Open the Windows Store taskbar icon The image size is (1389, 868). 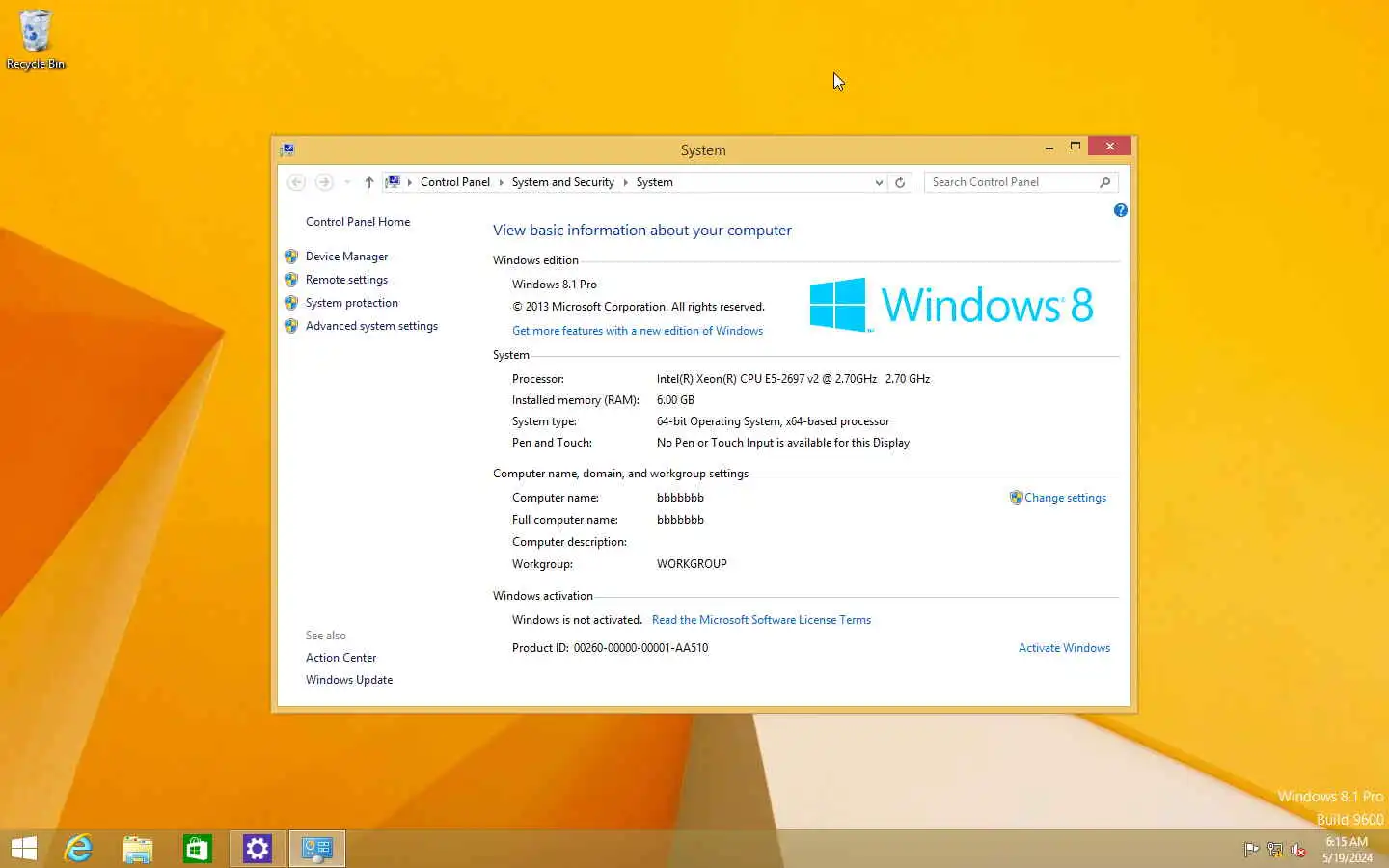198,849
